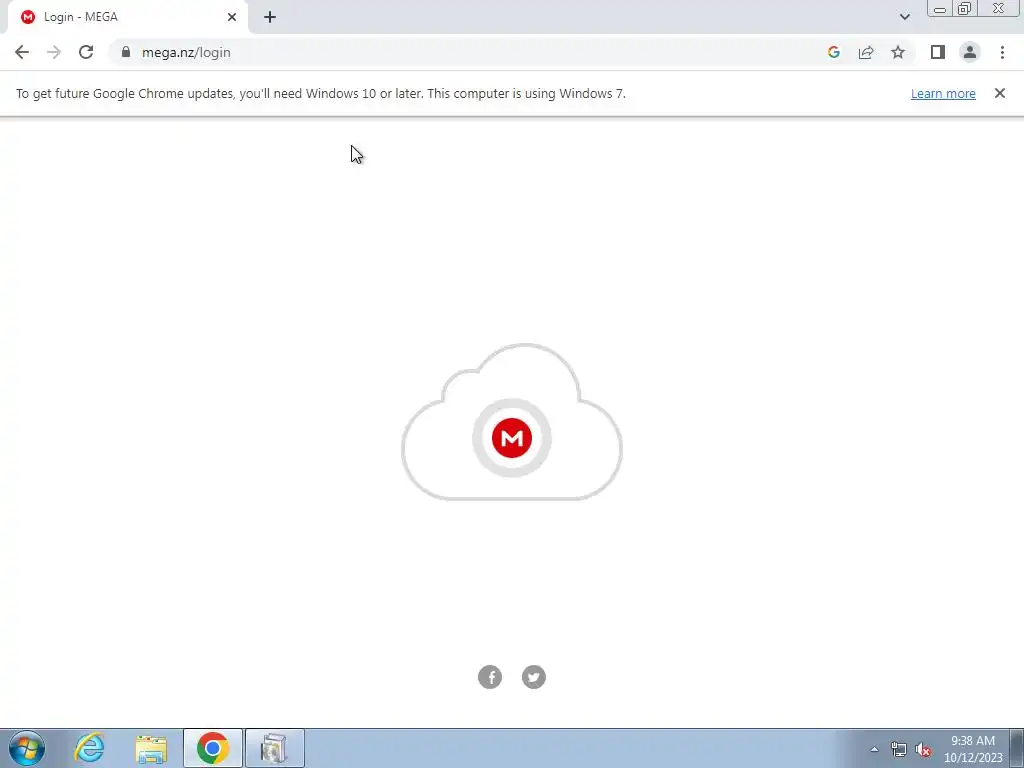Expand the tab search chevron

tap(904, 17)
